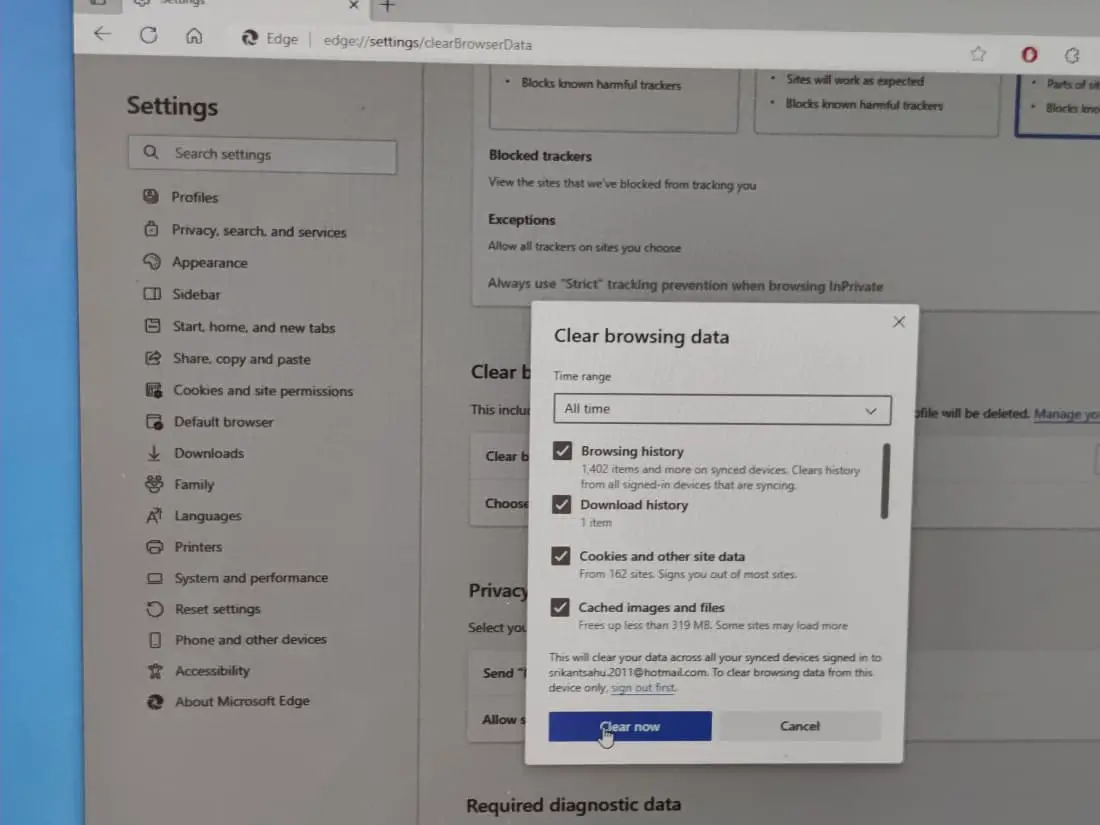Uncheck the Browsing history checkbox
Viewport: 1100px width, 825px height.
tap(561, 450)
